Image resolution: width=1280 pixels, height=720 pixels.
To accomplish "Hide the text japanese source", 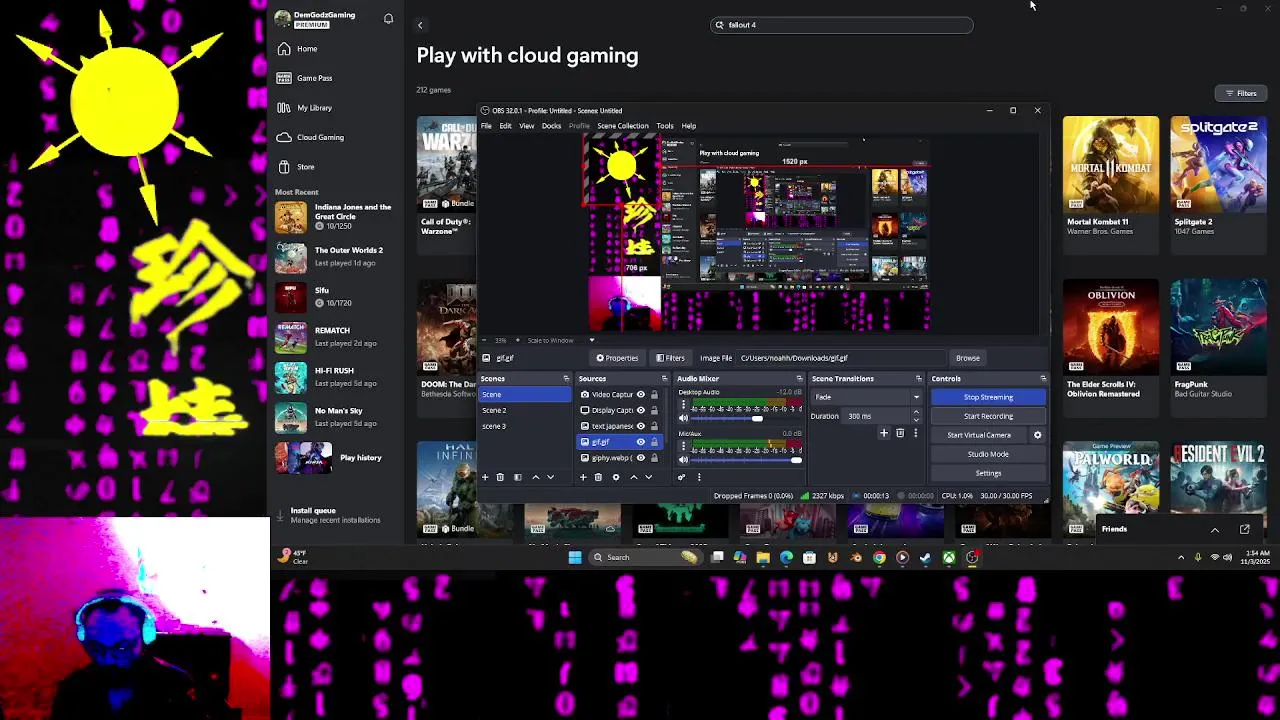I will point(641,426).
